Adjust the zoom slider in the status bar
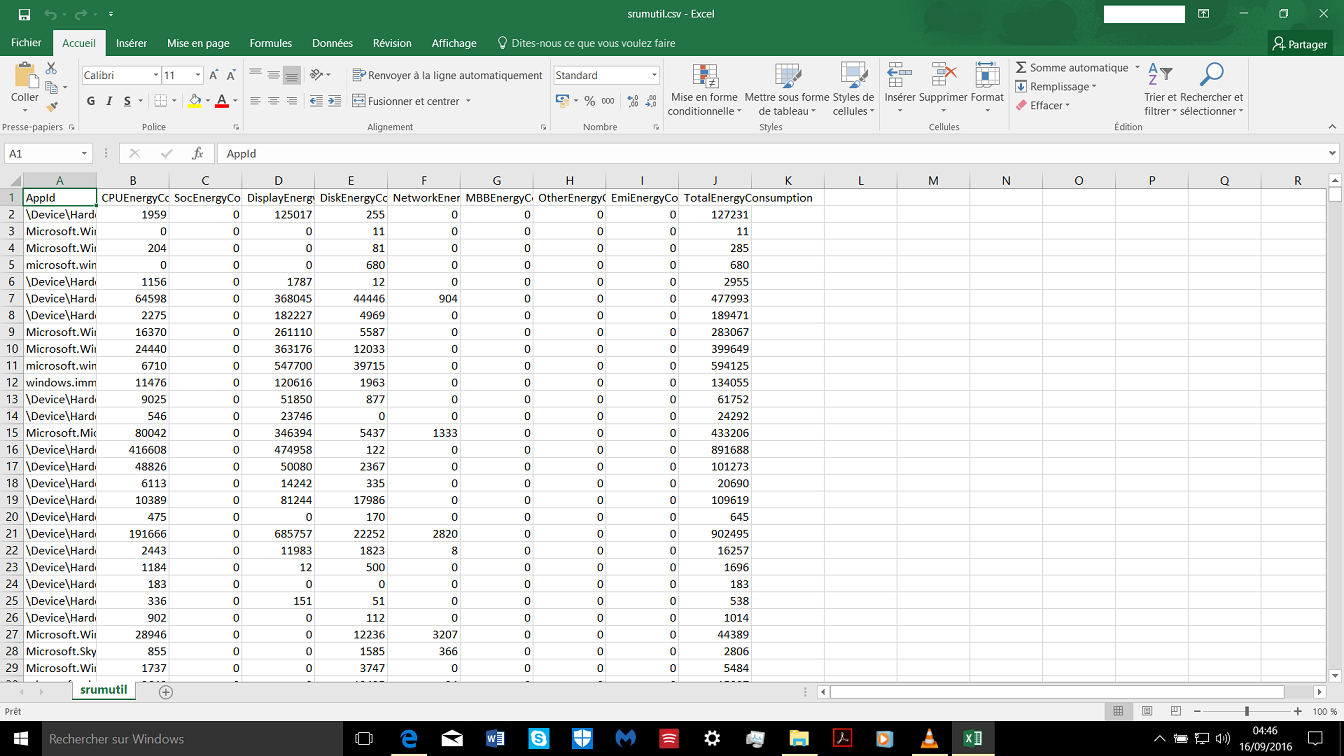The image size is (1344, 756). point(1246,711)
